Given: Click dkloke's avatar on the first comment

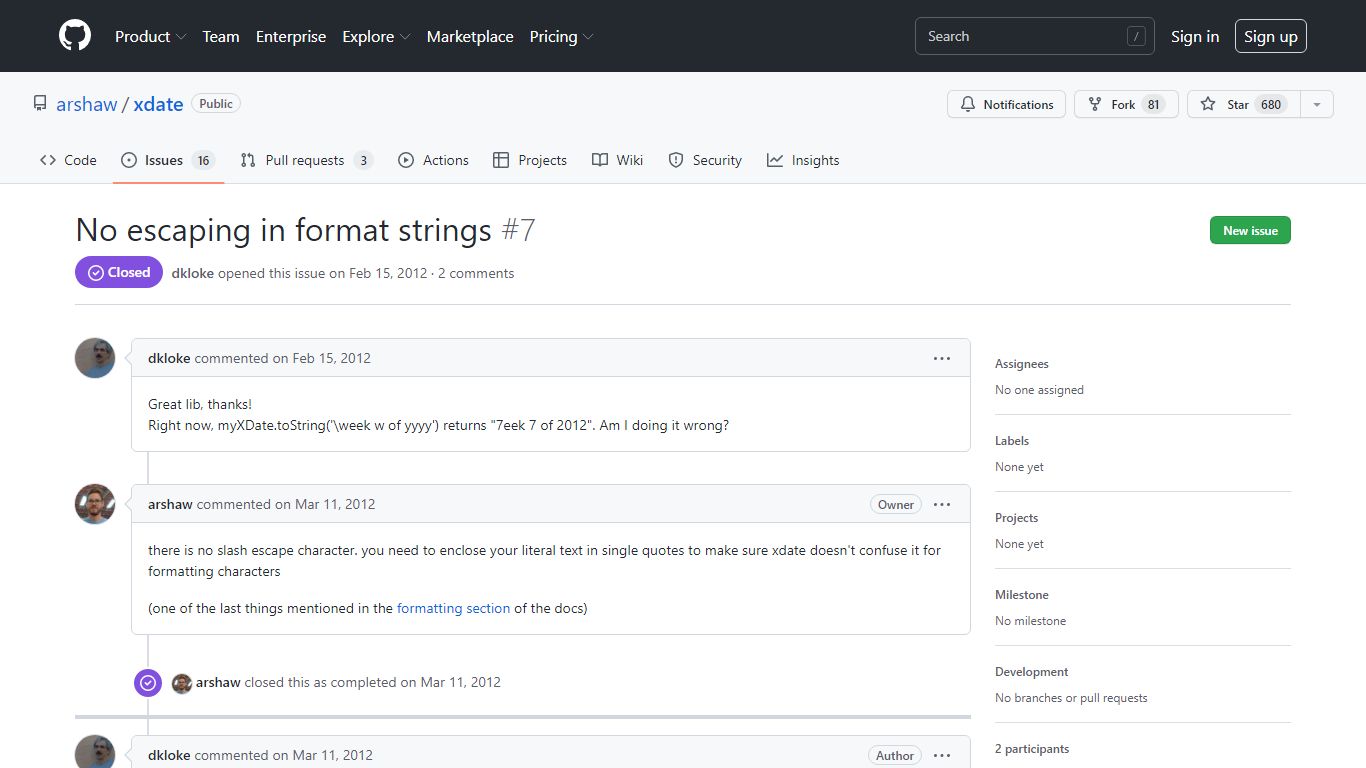Looking at the screenshot, I should click(95, 358).
